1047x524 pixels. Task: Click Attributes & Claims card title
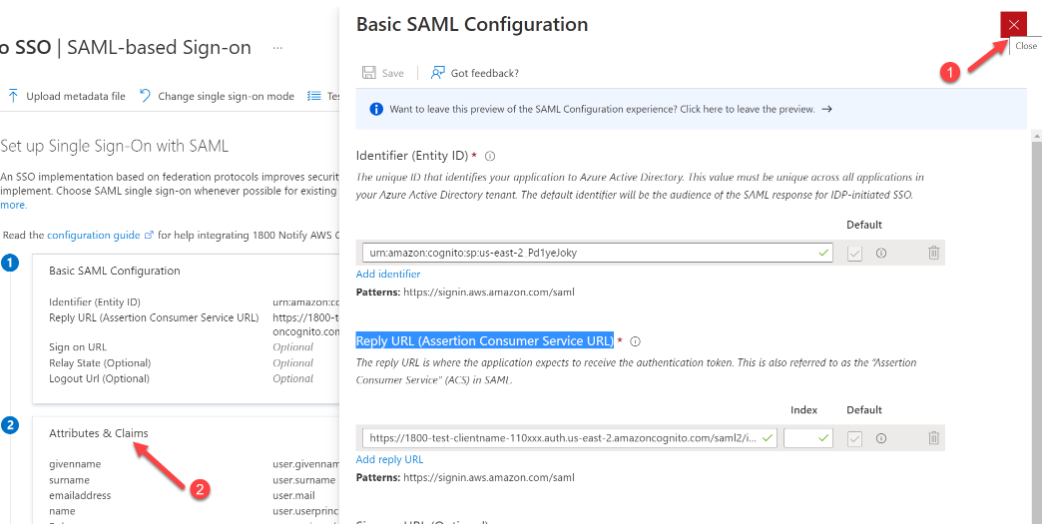pos(99,433)
